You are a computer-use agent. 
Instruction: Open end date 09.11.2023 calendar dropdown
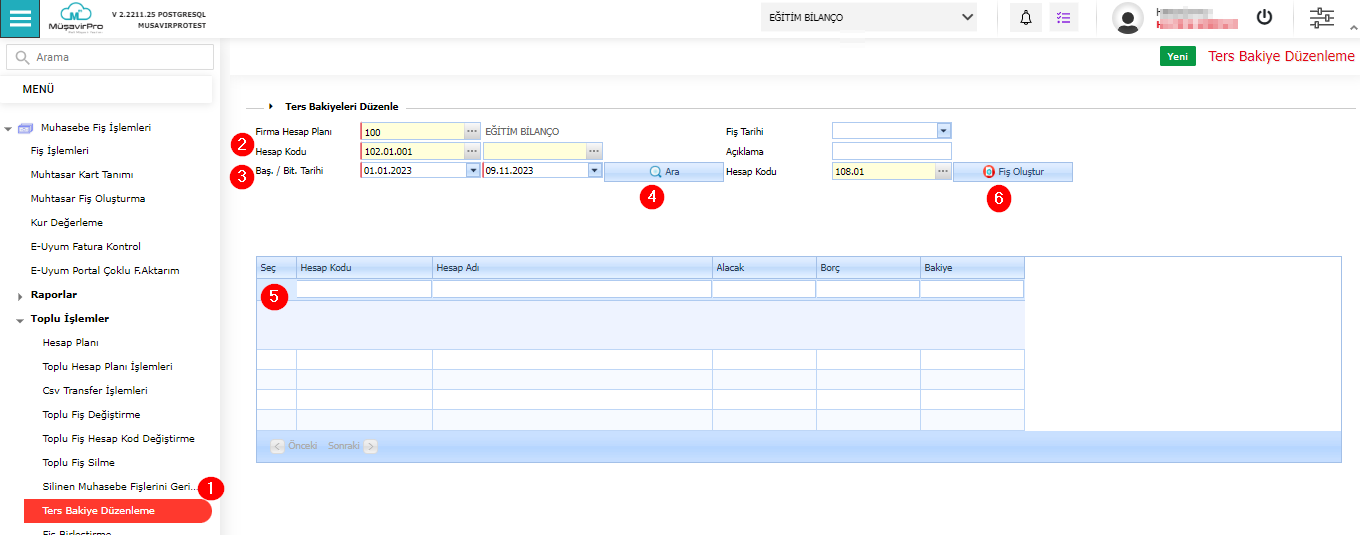click(x=595, y=171)
